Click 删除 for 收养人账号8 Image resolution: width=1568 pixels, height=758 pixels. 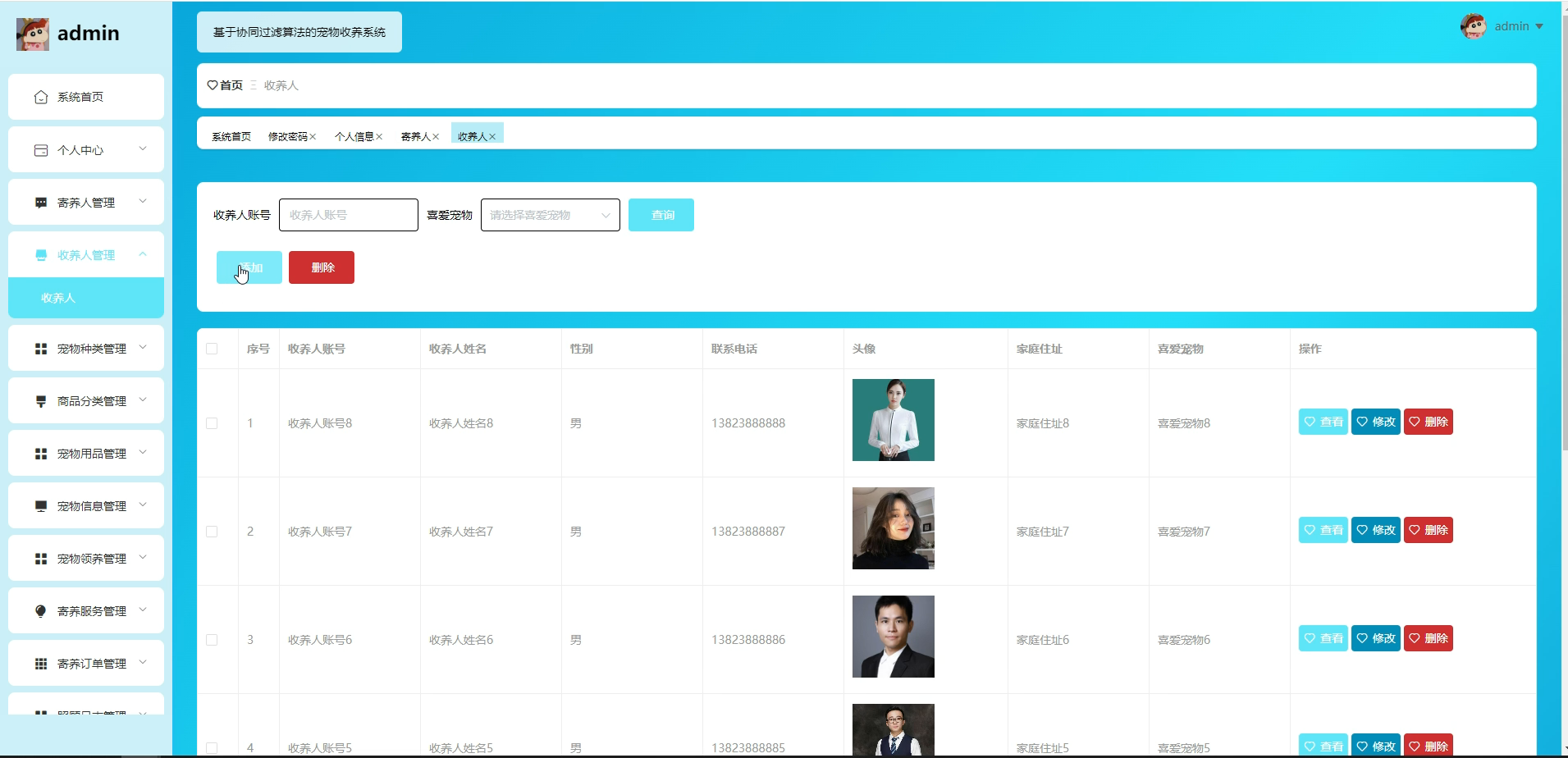(1429, 422)
